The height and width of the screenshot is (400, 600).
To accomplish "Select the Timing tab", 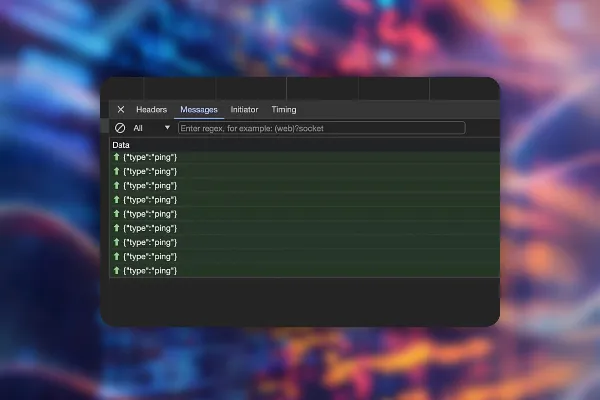I will tap(284, 109).
